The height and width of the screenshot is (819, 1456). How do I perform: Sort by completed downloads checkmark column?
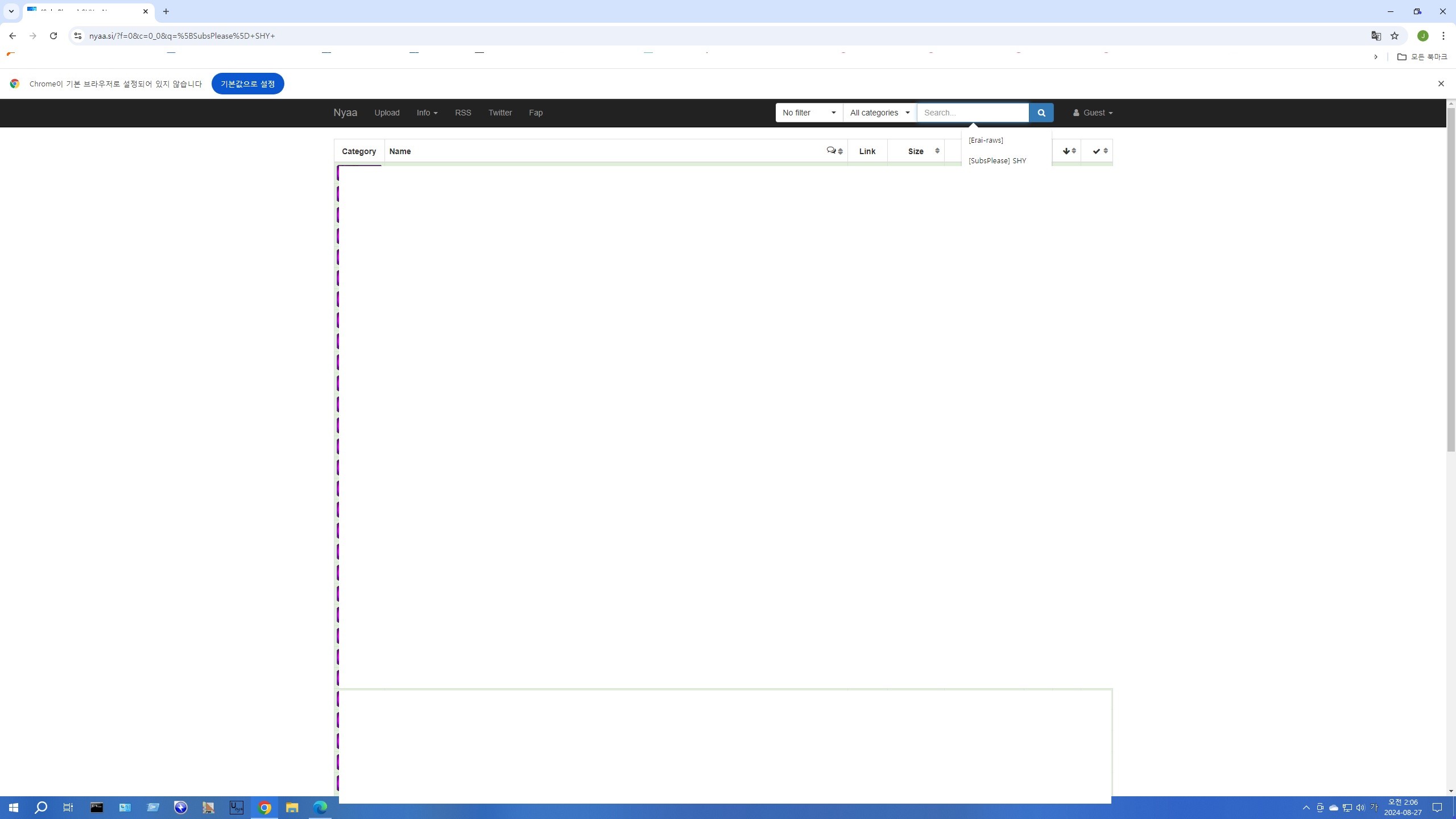coord(1100,151)
